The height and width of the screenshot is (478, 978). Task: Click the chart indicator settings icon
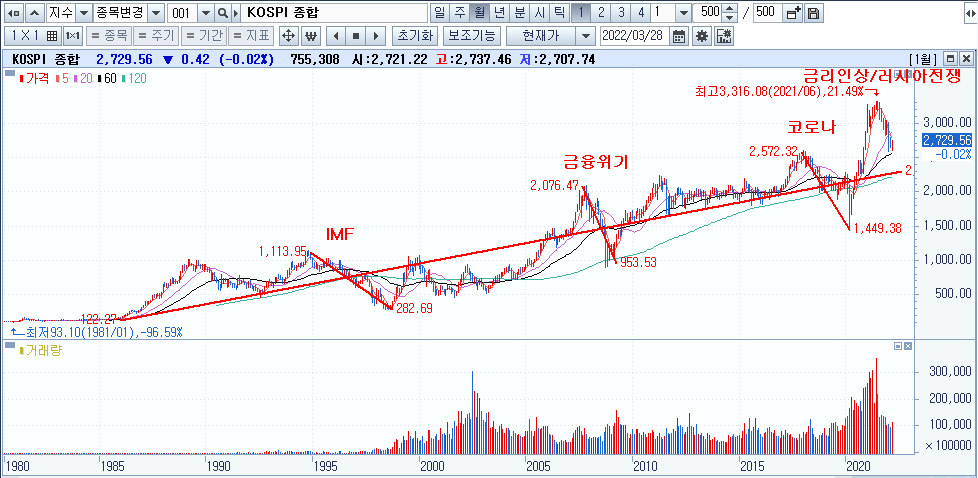click(724, 36)
